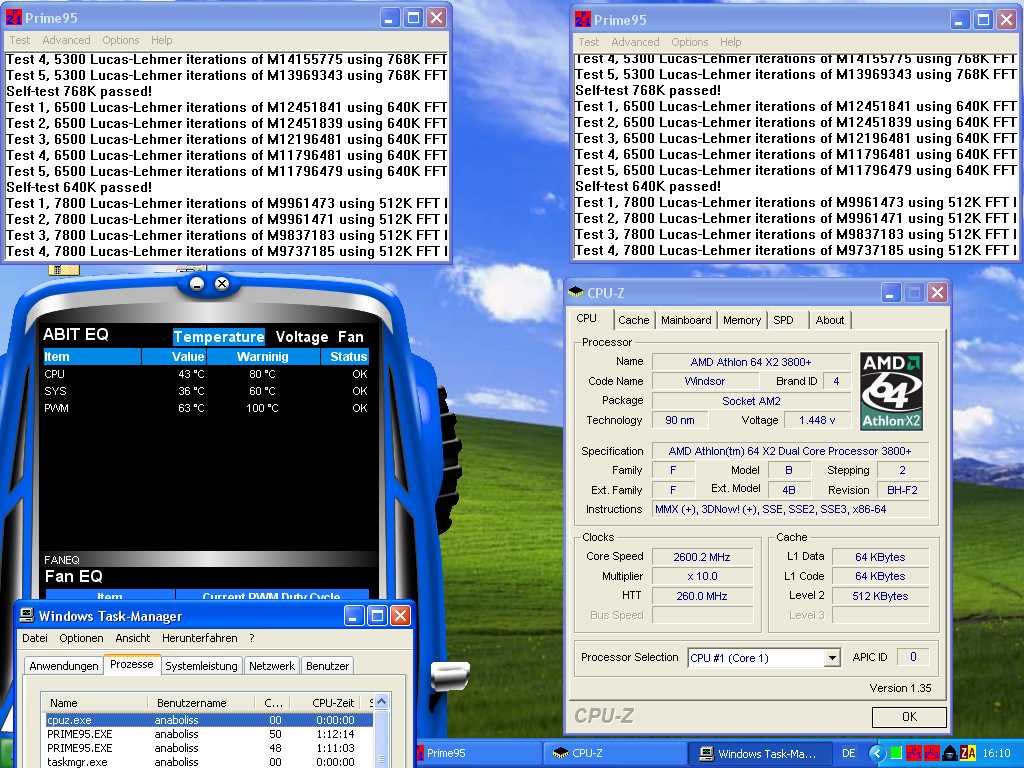This screenshot has height=768, width=1024.
Task: Close the CPU-Z window
Action: tap(937, 293)
